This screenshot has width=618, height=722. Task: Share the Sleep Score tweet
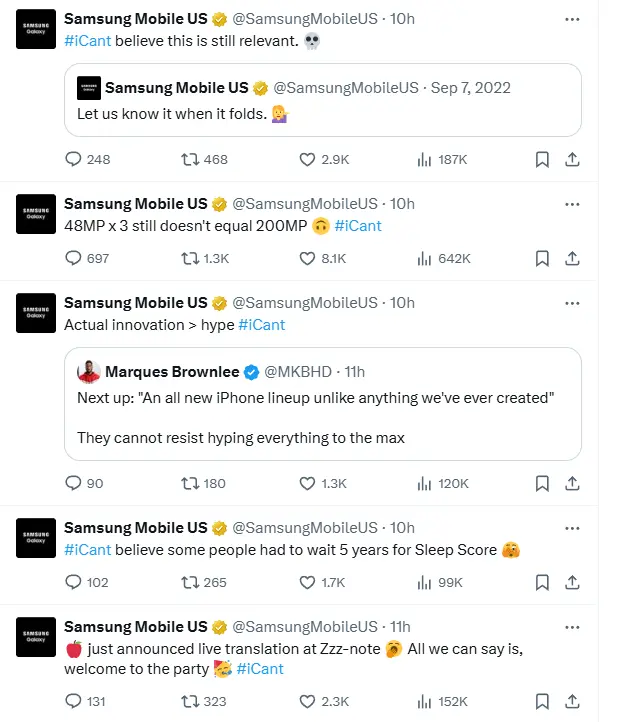[x=572, y=582]
